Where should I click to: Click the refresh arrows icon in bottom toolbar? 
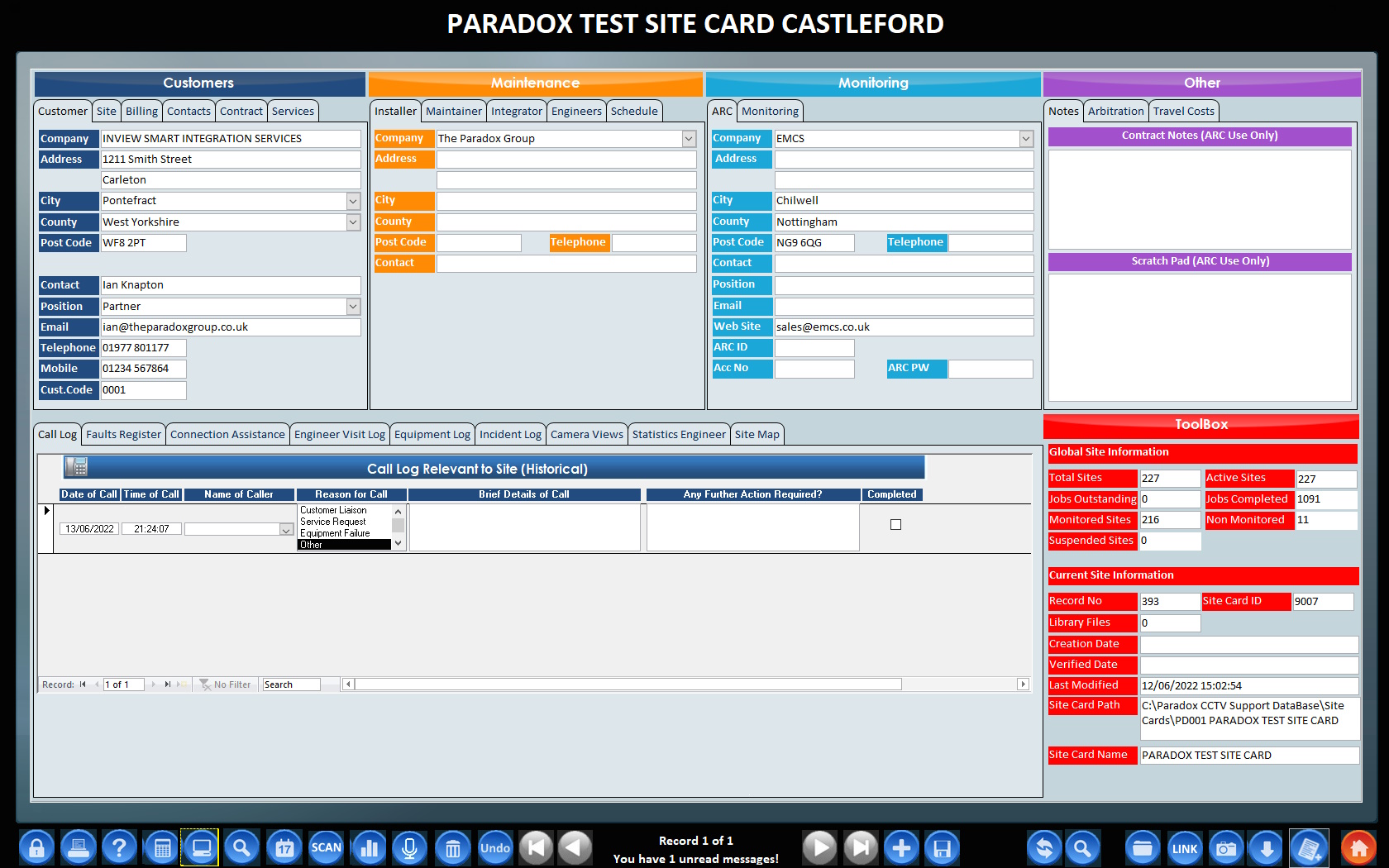tap(1044, 847)
